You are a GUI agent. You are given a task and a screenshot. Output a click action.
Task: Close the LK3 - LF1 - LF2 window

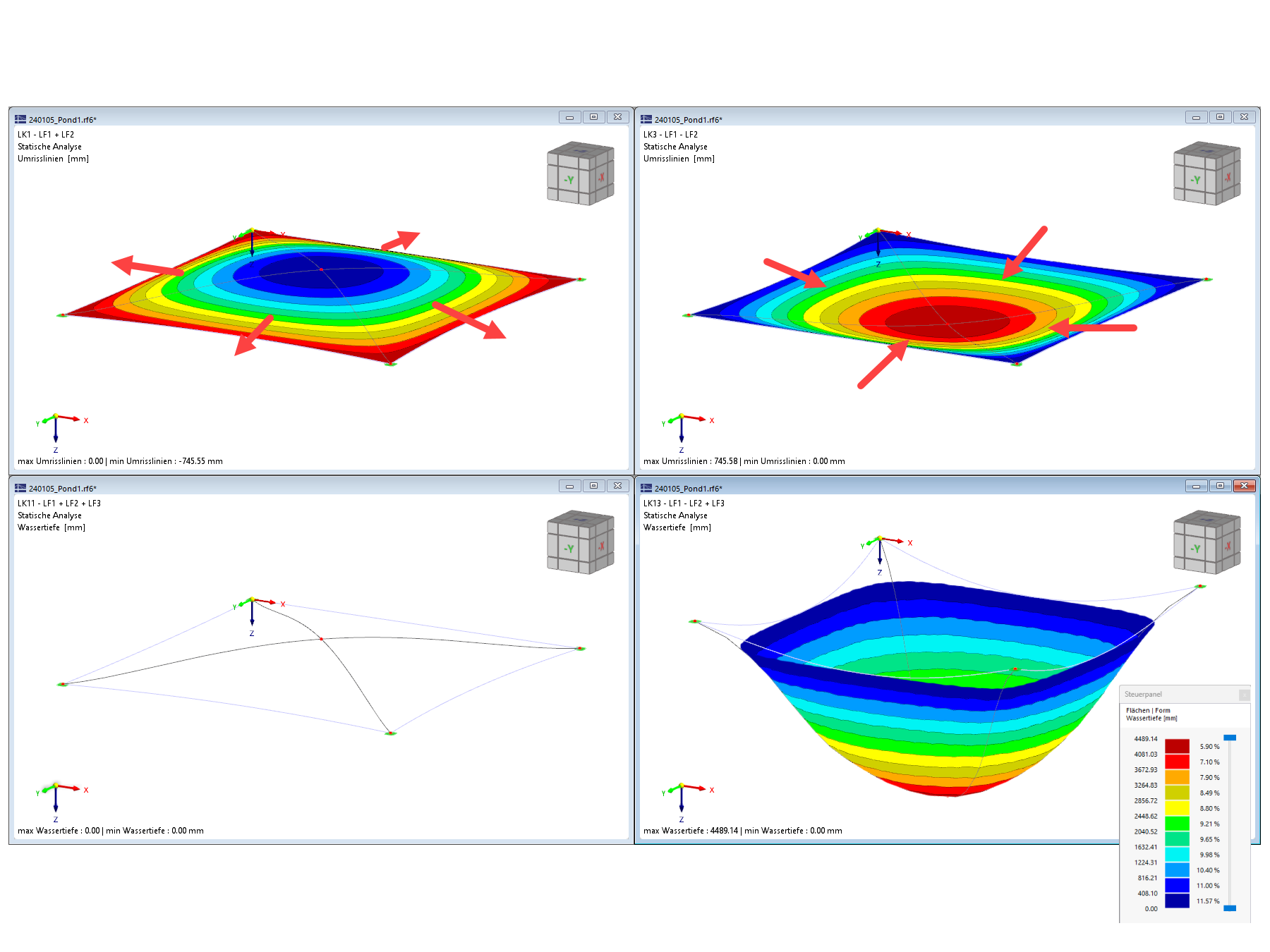[1244, 117]
